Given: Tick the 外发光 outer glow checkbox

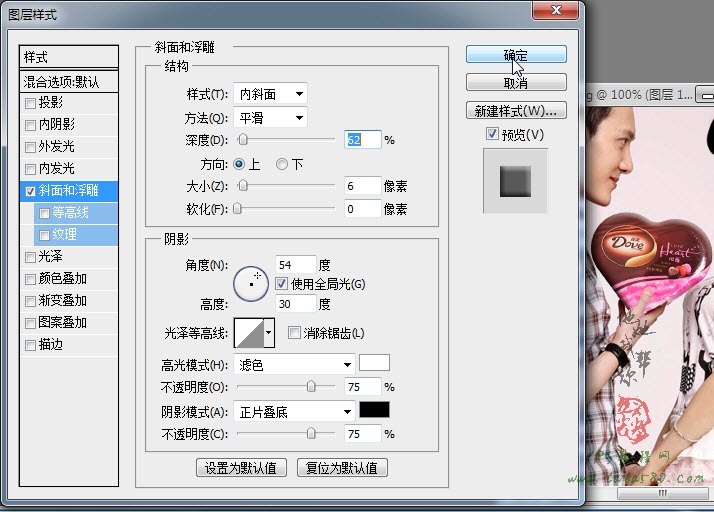Looking at the screenshot, I should click(x=31, y=147).
